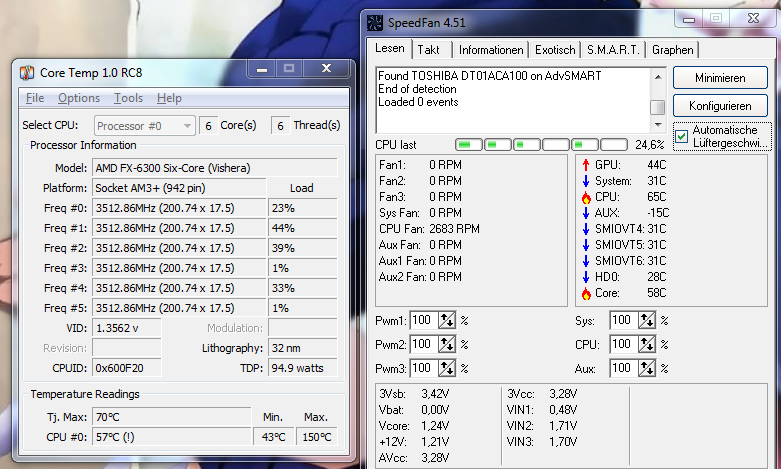The width and height of the screenshot is (781, 469).
Task: Click the VID field 1.3562 v
Action: pyautogui.click(x=127, y=328)
